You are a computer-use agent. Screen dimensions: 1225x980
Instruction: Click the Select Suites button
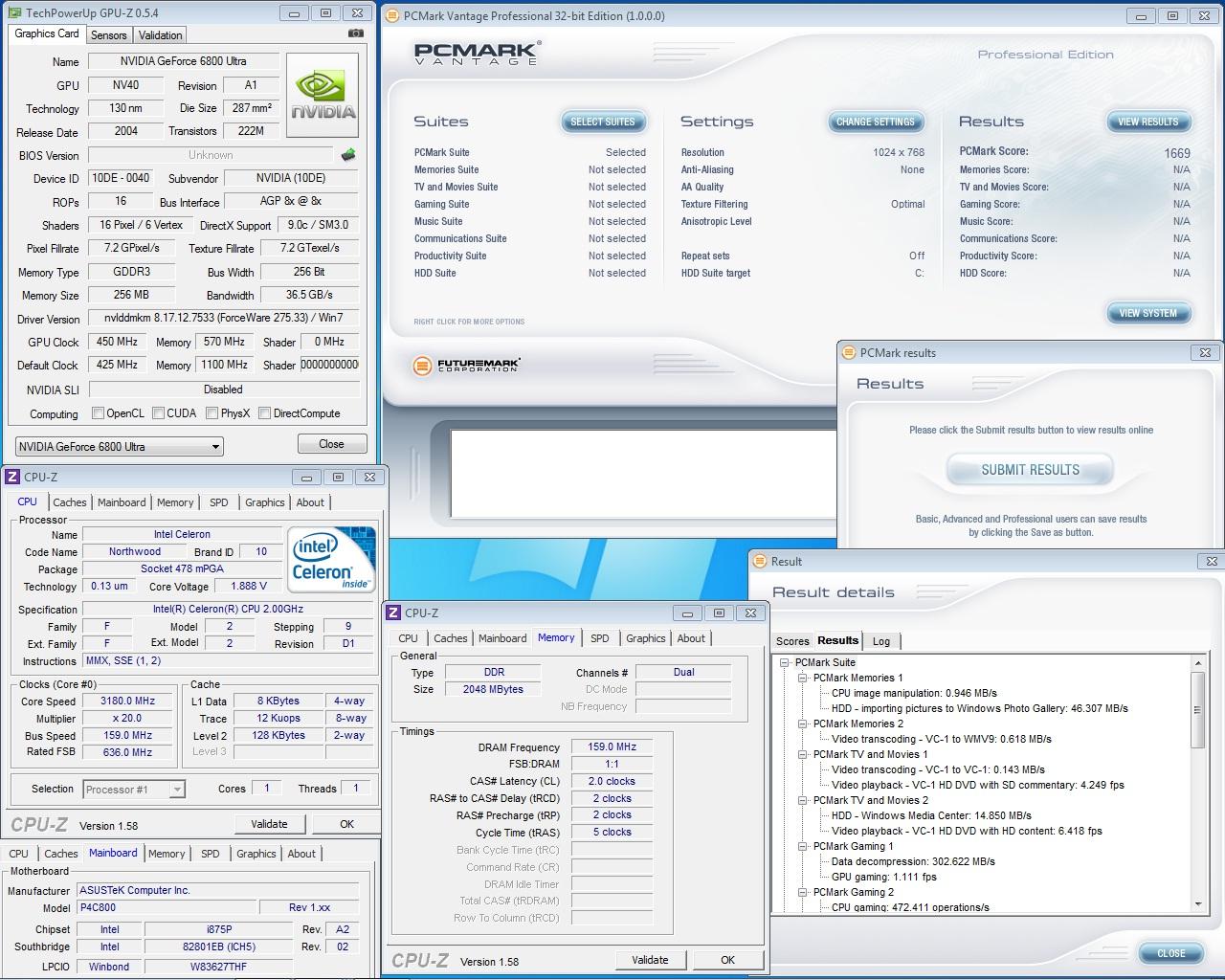pyautogui.click(x=603, y=122)
